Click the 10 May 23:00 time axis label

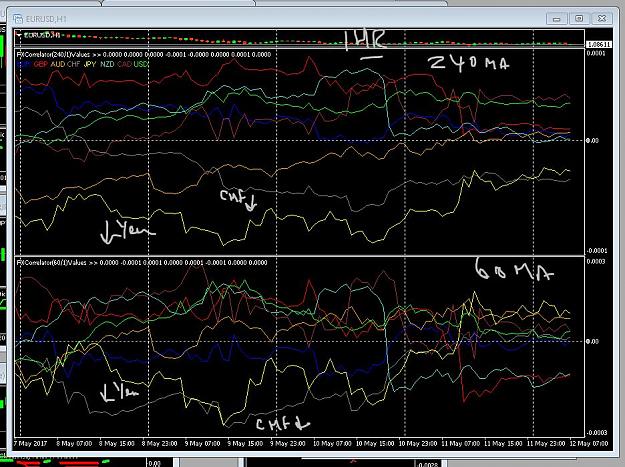click(x=418, y=443)
